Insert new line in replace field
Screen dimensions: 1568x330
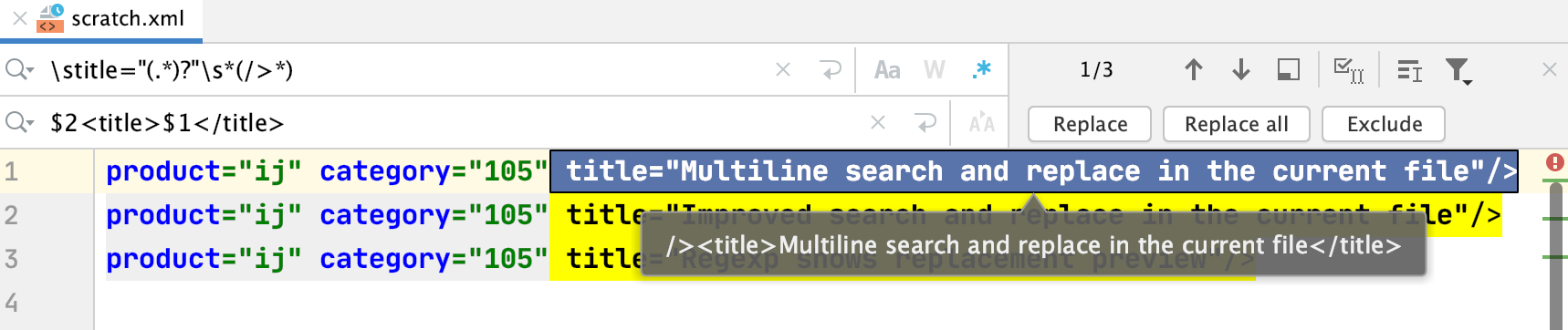925,122
